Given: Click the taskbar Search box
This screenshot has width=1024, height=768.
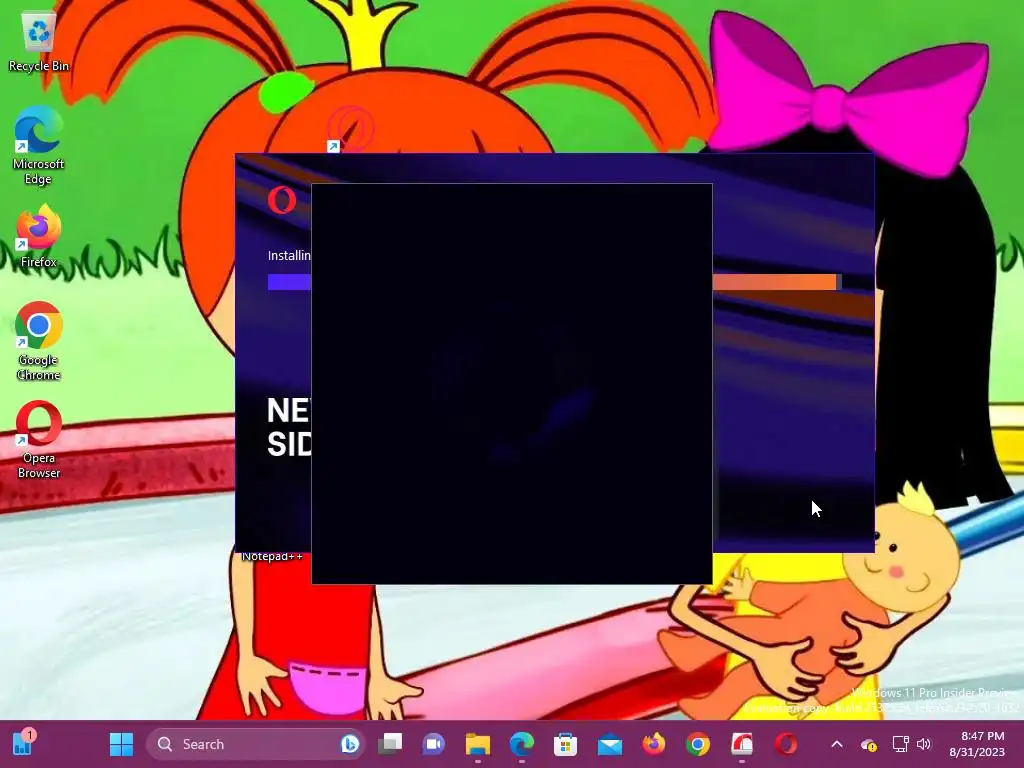Looking at the screenshot, I should (x=255, y=744).
